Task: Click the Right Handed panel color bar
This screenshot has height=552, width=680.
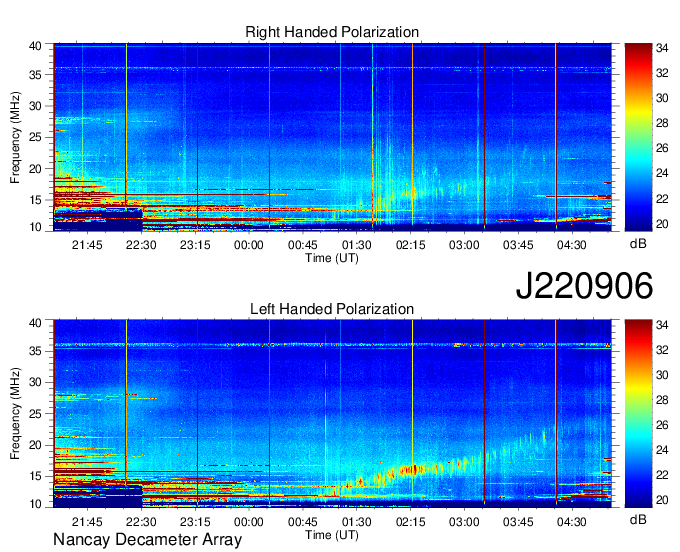Action: coord(638,137)
